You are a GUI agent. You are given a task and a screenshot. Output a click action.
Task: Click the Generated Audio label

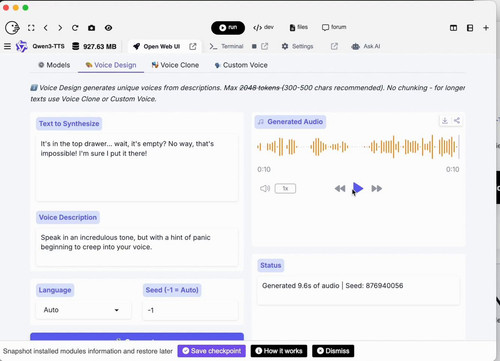click(x=290, y=122)
